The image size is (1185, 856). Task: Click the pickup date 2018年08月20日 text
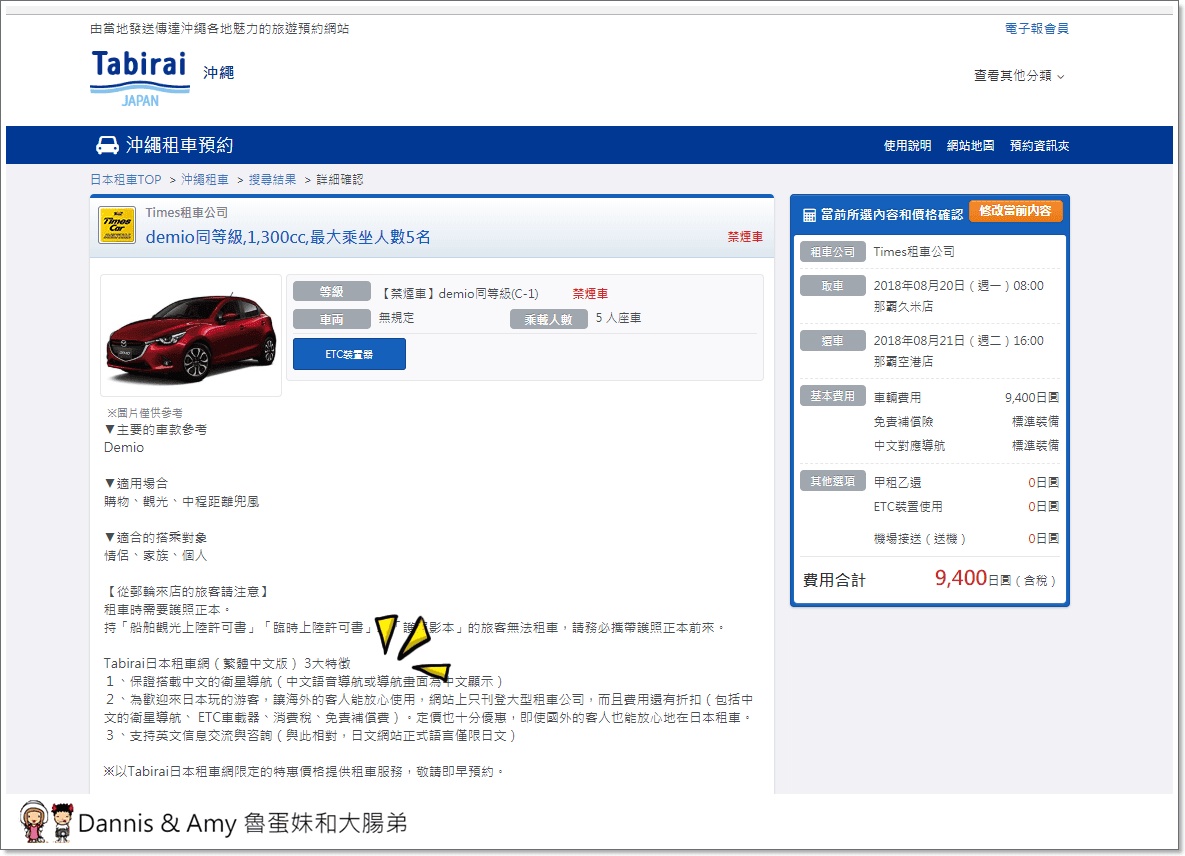click(x=958, y=286)
